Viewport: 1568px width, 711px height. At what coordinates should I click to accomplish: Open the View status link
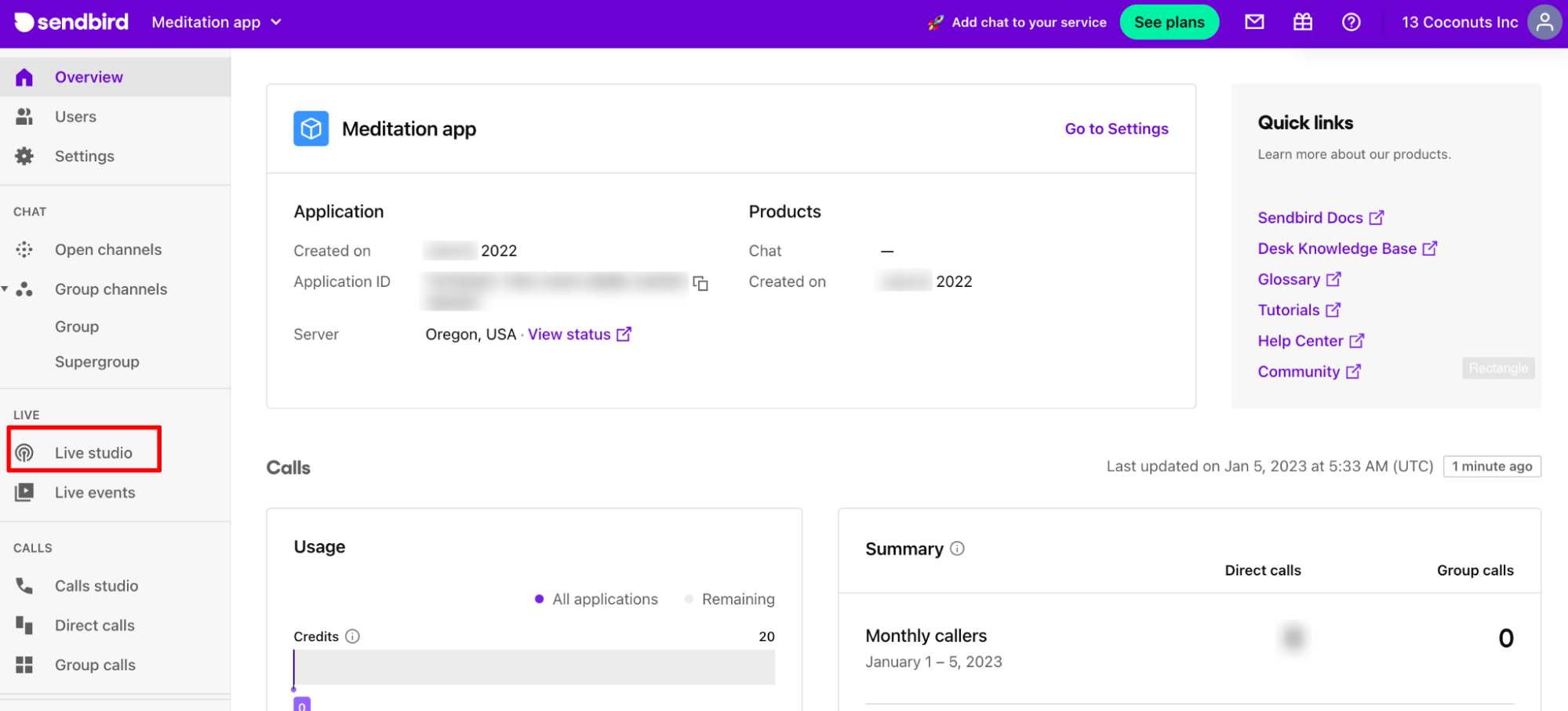point(569,334)
